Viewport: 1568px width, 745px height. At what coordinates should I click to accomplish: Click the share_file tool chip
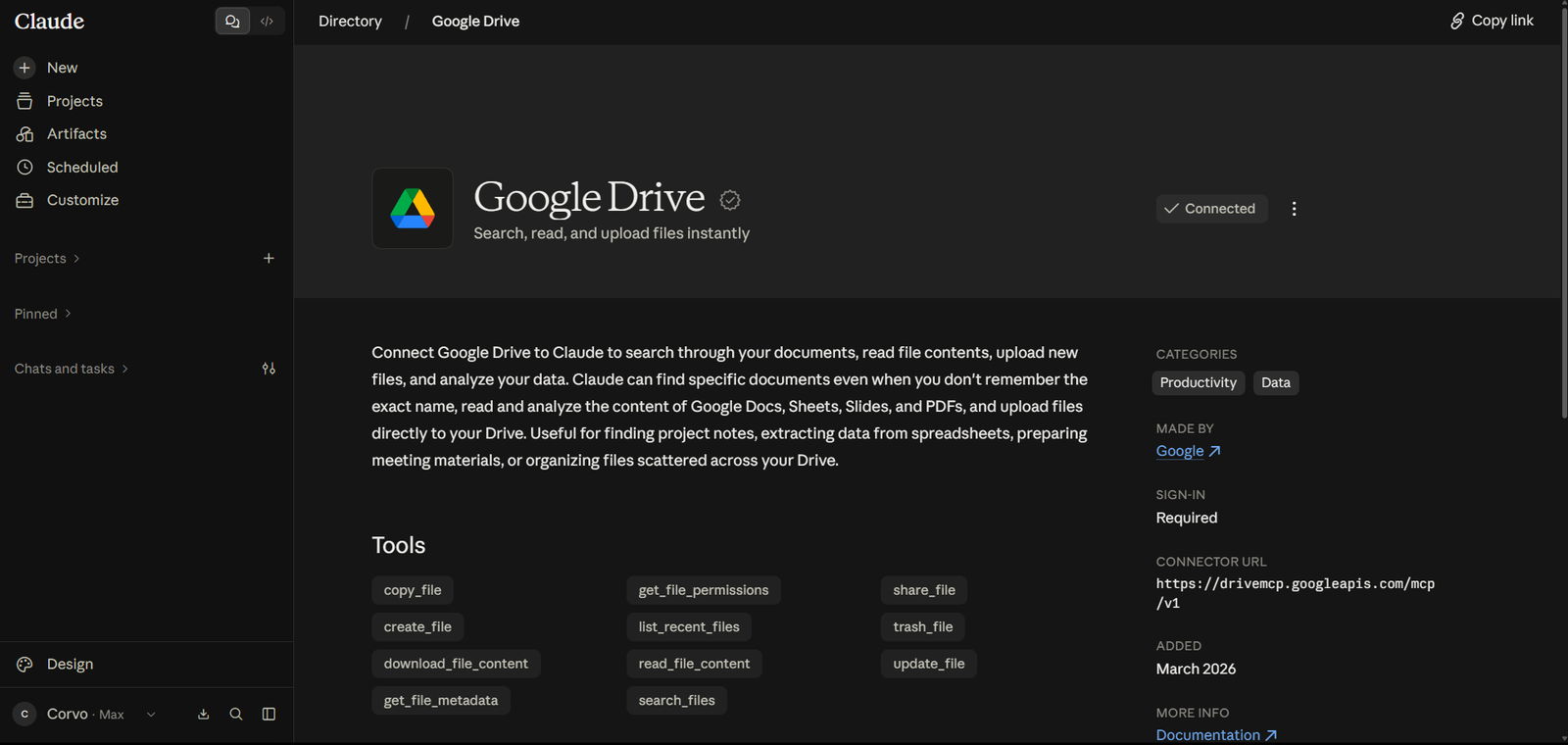[x=924, y=590]
